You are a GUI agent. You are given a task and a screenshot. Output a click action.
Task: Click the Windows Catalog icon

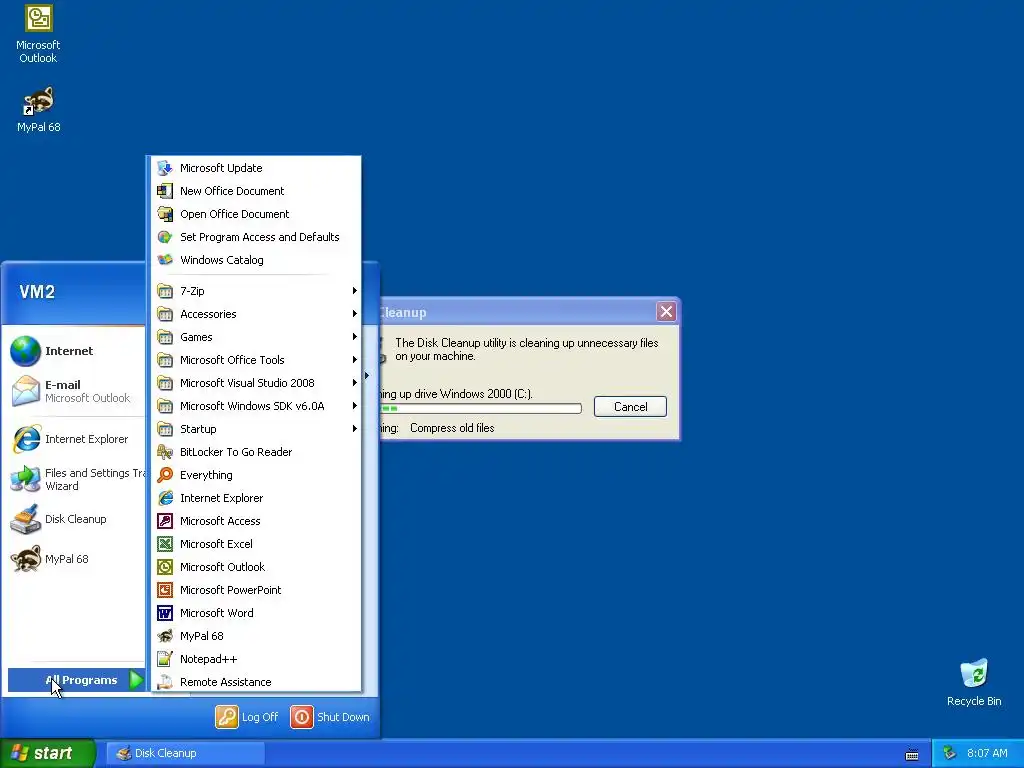click(165, 259)
